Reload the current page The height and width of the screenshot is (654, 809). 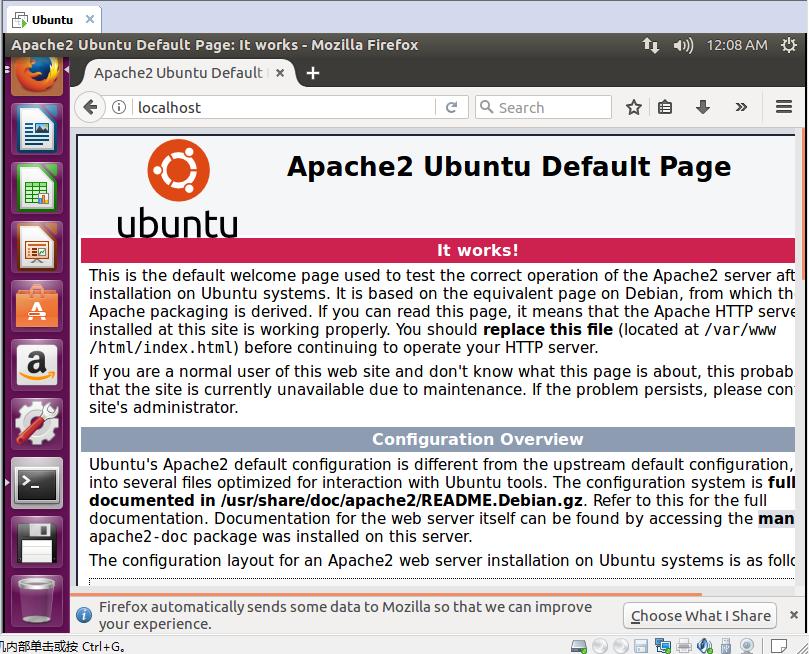coord(451,107)
